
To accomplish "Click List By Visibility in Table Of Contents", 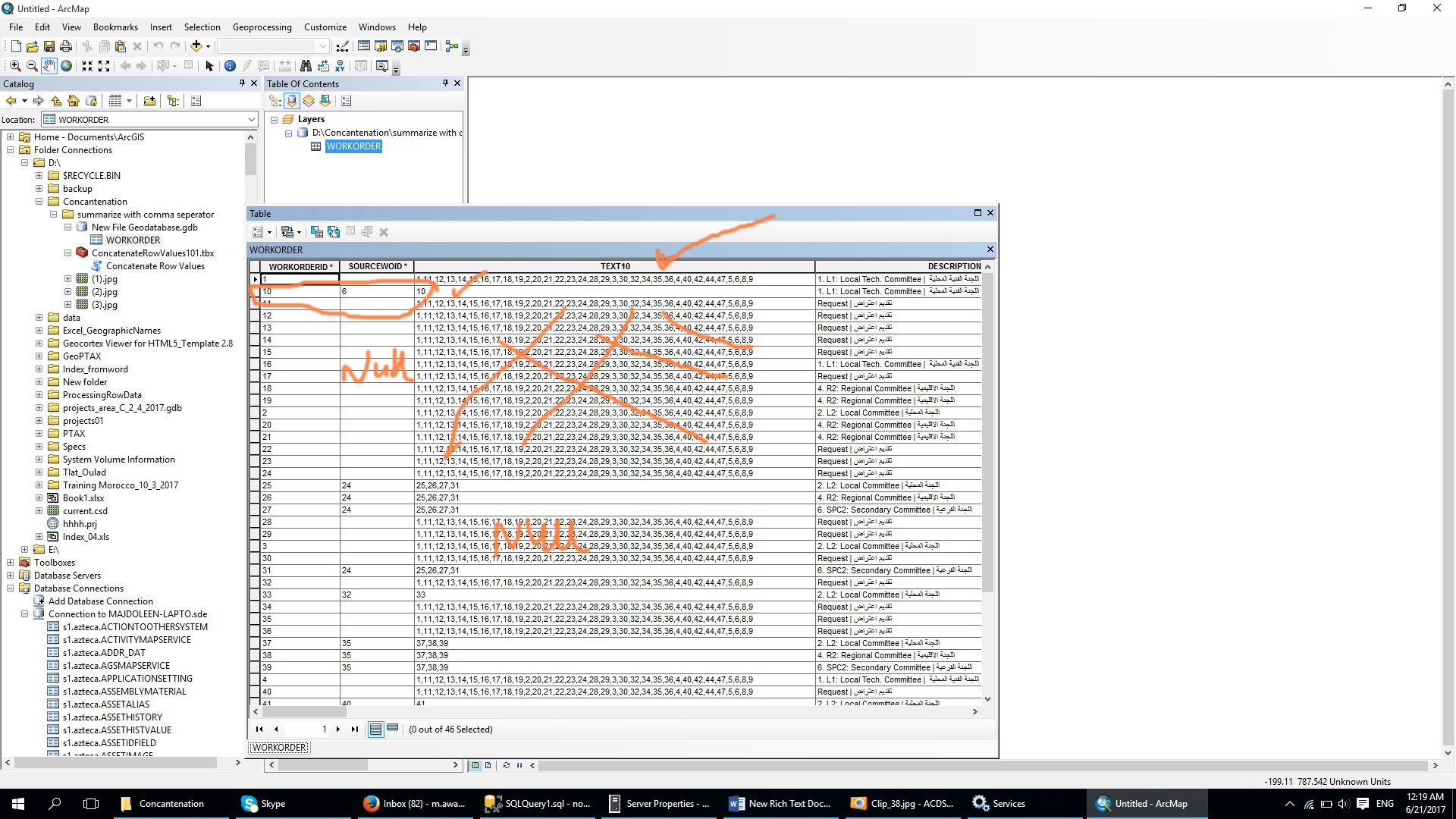I will (309, 101).
